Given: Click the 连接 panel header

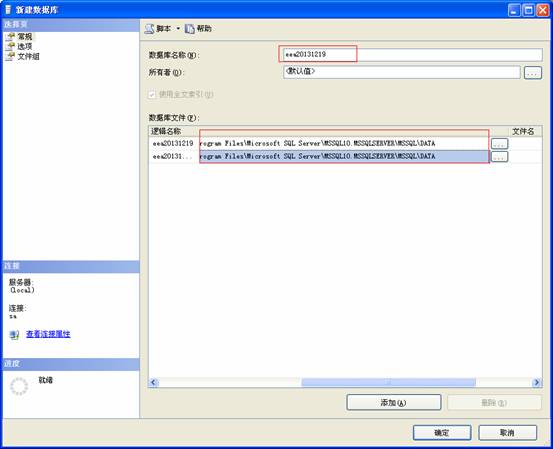Looking at the screenshot, I should [71, 266].
